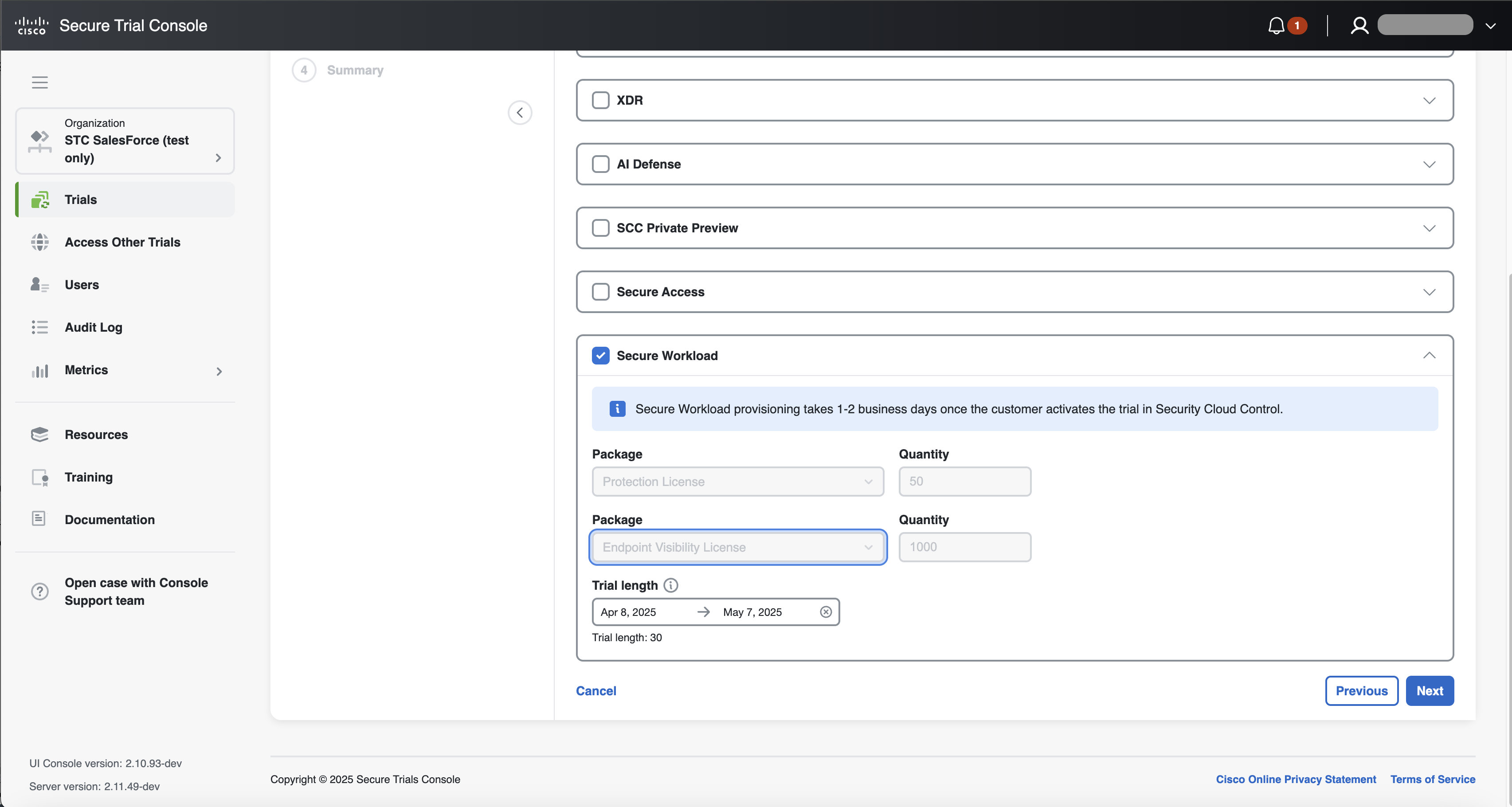Open the user account dropdown chevron
Screen dimensions: 1512x807
tap(1490, 26)
